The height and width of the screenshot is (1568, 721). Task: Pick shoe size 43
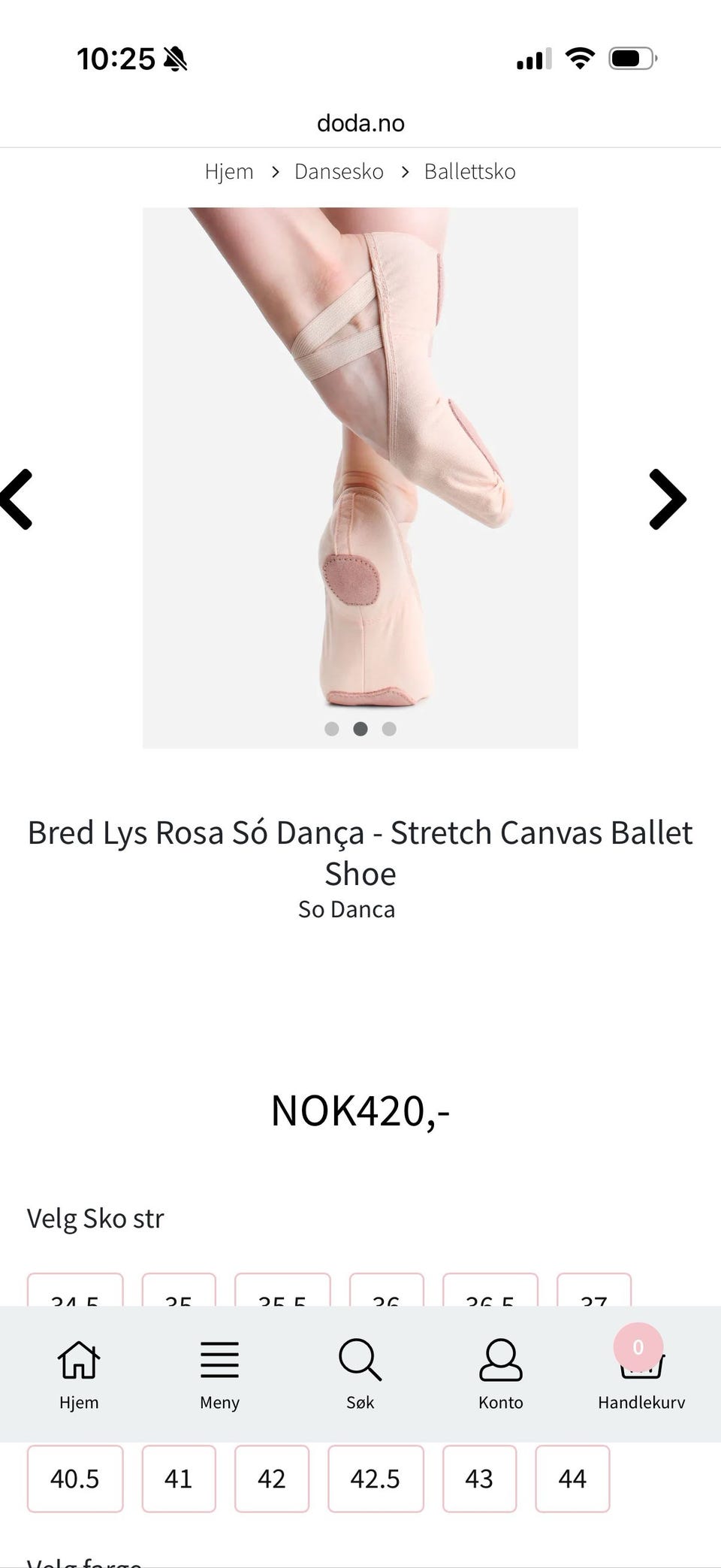tap(479, 1479)
